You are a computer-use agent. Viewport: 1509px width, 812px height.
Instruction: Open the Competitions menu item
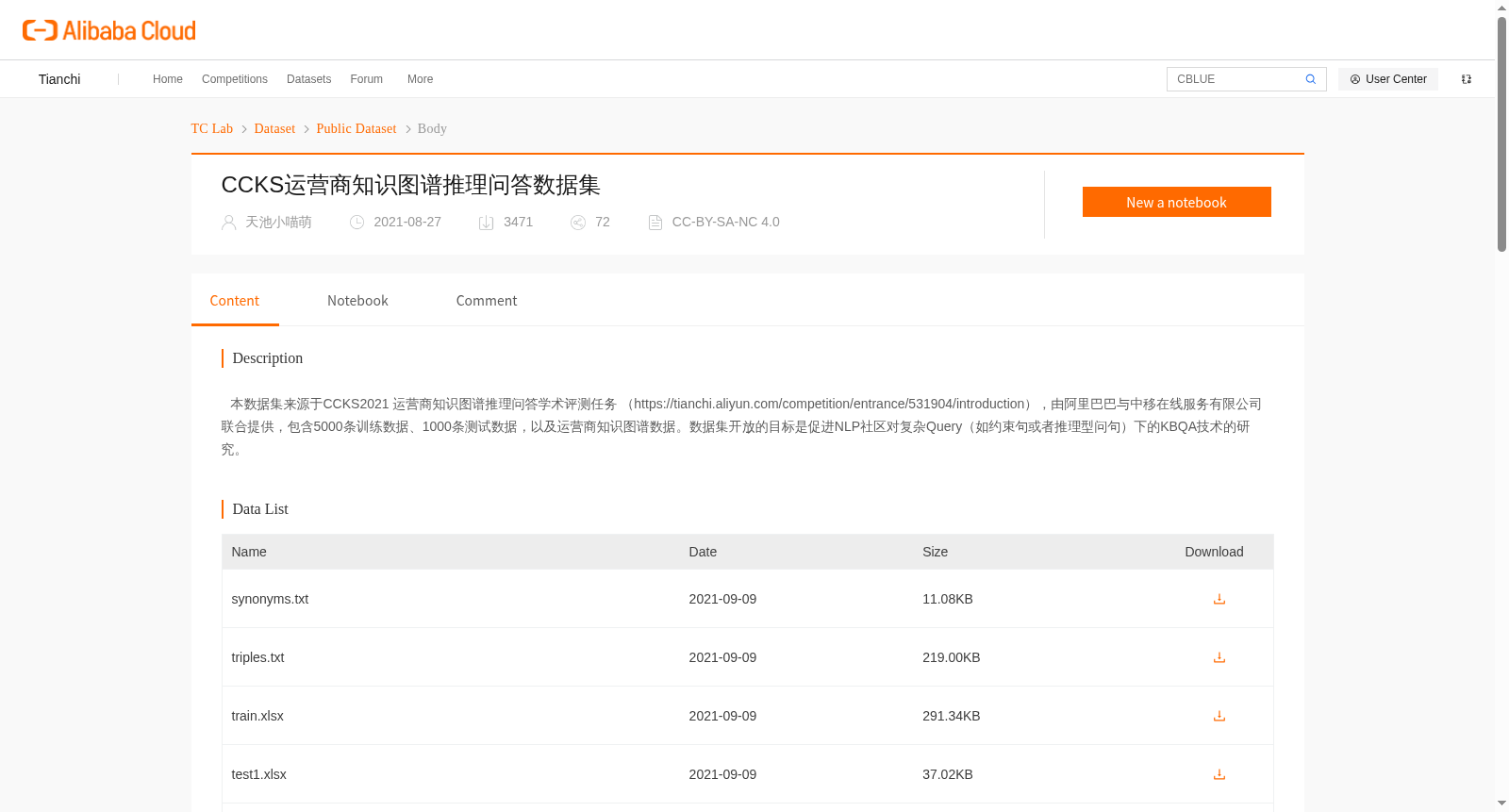235,79
